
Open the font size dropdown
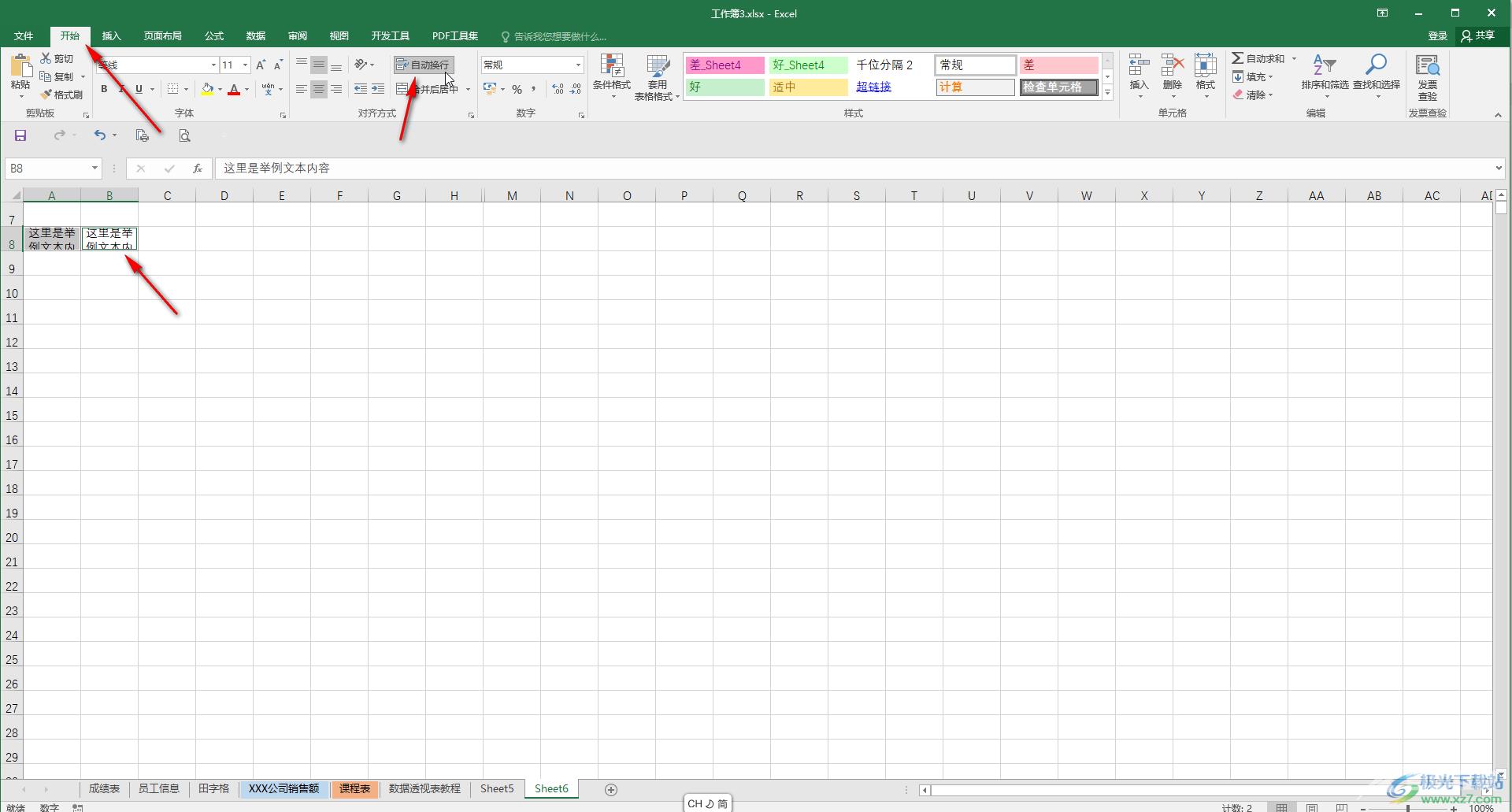click(x=246, y=65)
